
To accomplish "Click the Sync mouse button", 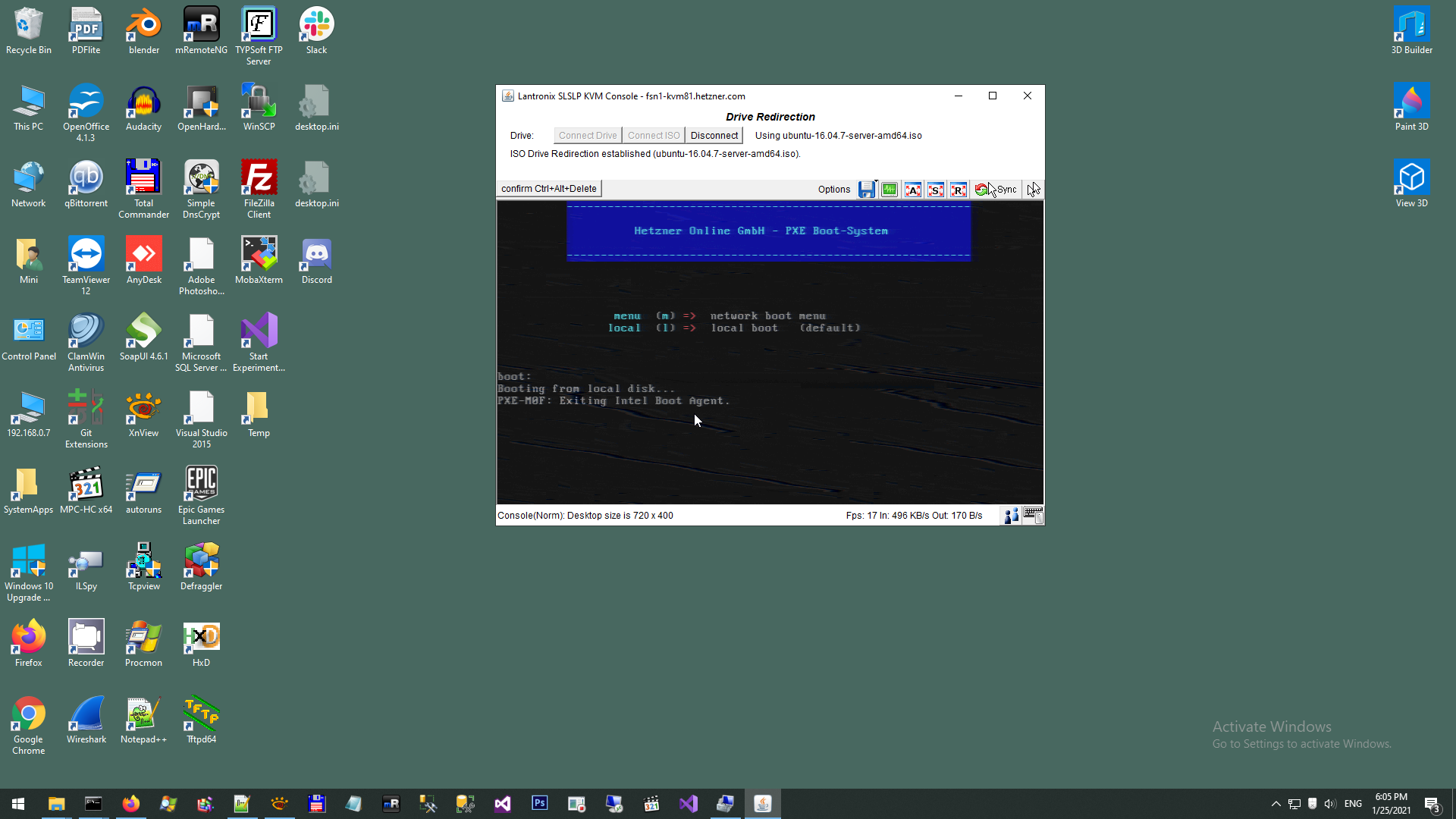I will pyautogui.click(x=996, y=190).
